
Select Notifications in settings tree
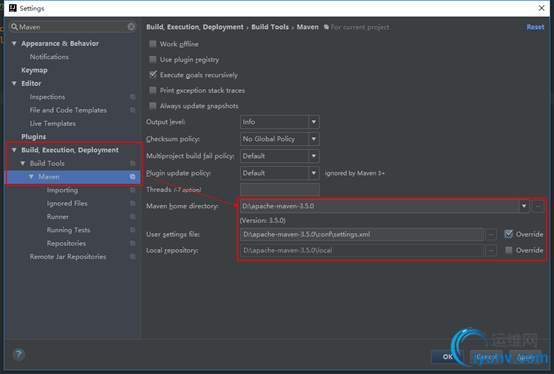point(49,57)
